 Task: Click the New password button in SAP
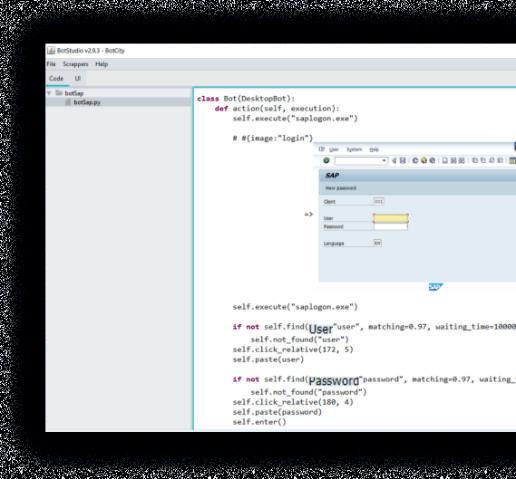pyautogui.click(x=341, y=188)
